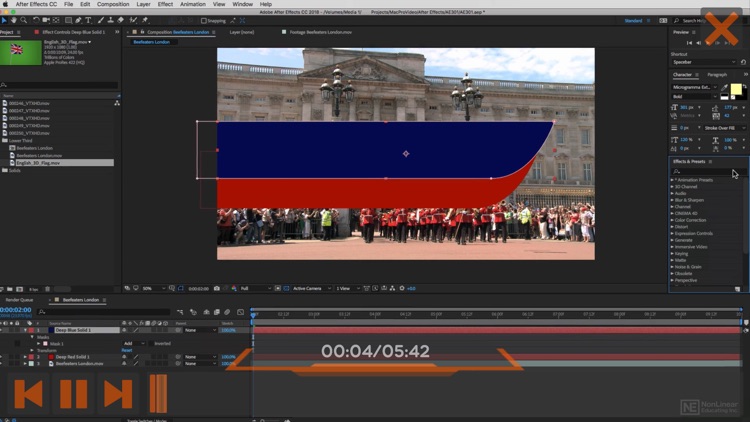Toggle the Inverted checkbox for Mask 1
Image resolution: width=750 pixels, height=422 pixels.
[151, 344]
